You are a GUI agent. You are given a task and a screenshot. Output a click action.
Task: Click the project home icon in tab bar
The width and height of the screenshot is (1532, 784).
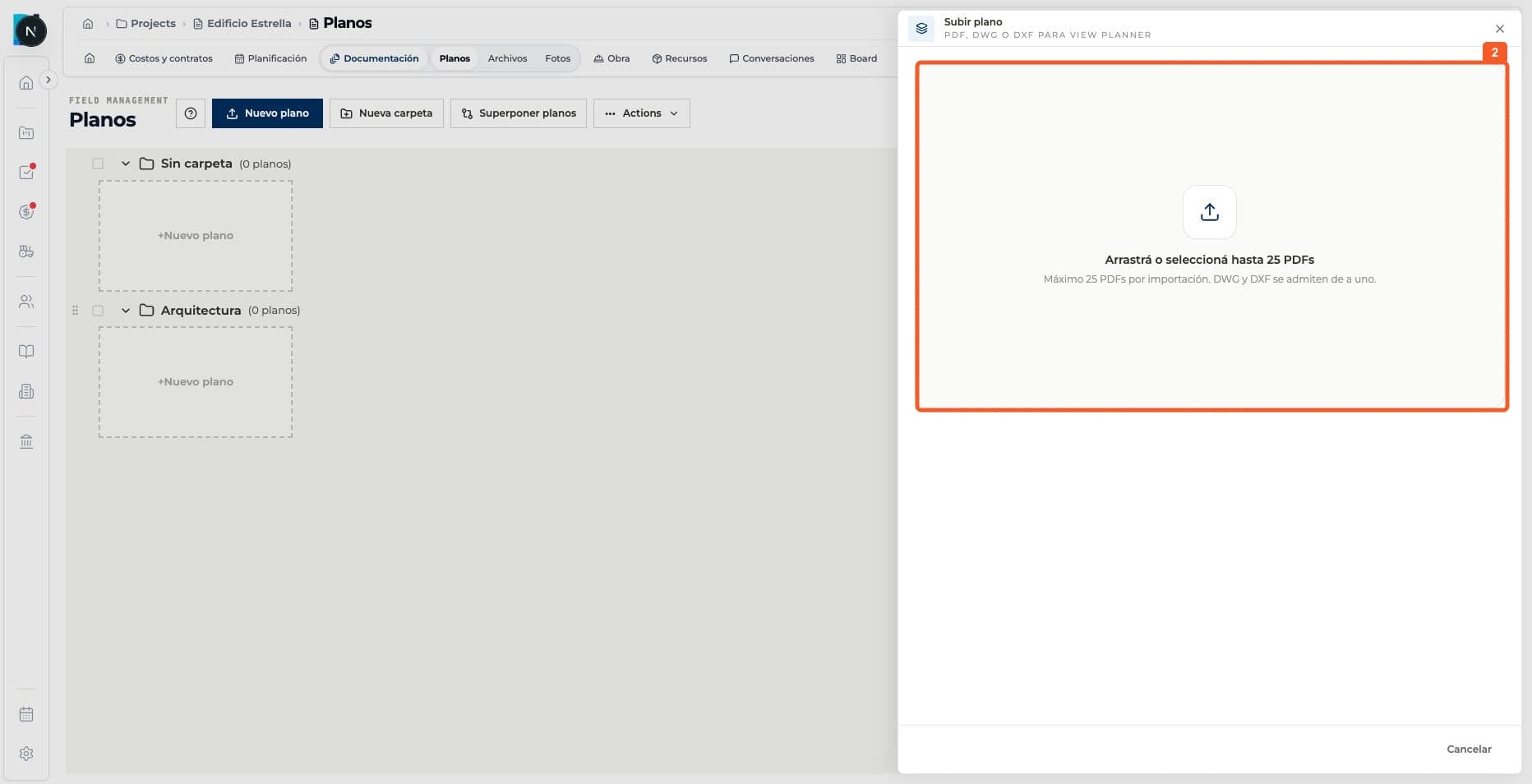click(90, 58)
